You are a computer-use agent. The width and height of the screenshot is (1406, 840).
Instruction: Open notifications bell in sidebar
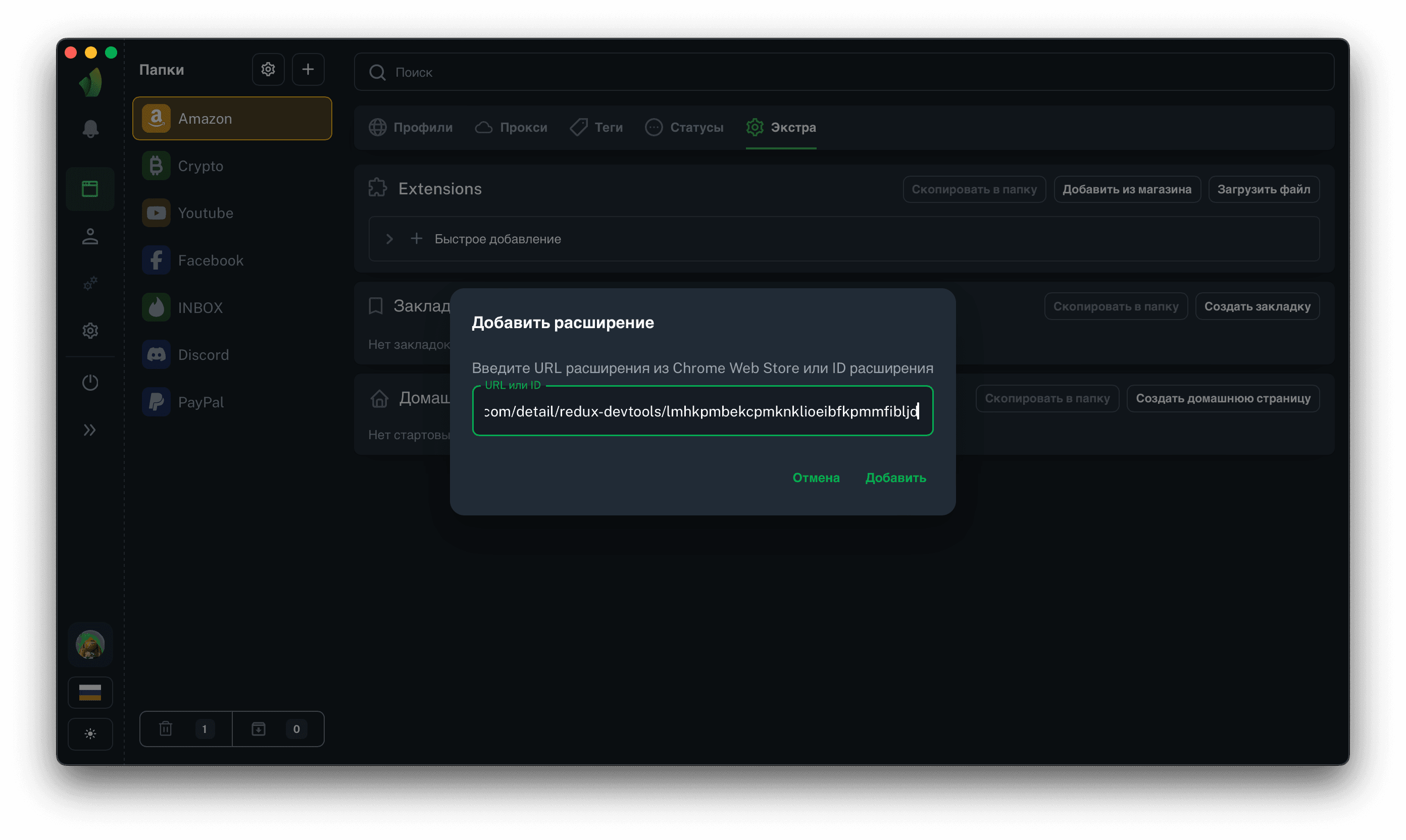point(90,129)
